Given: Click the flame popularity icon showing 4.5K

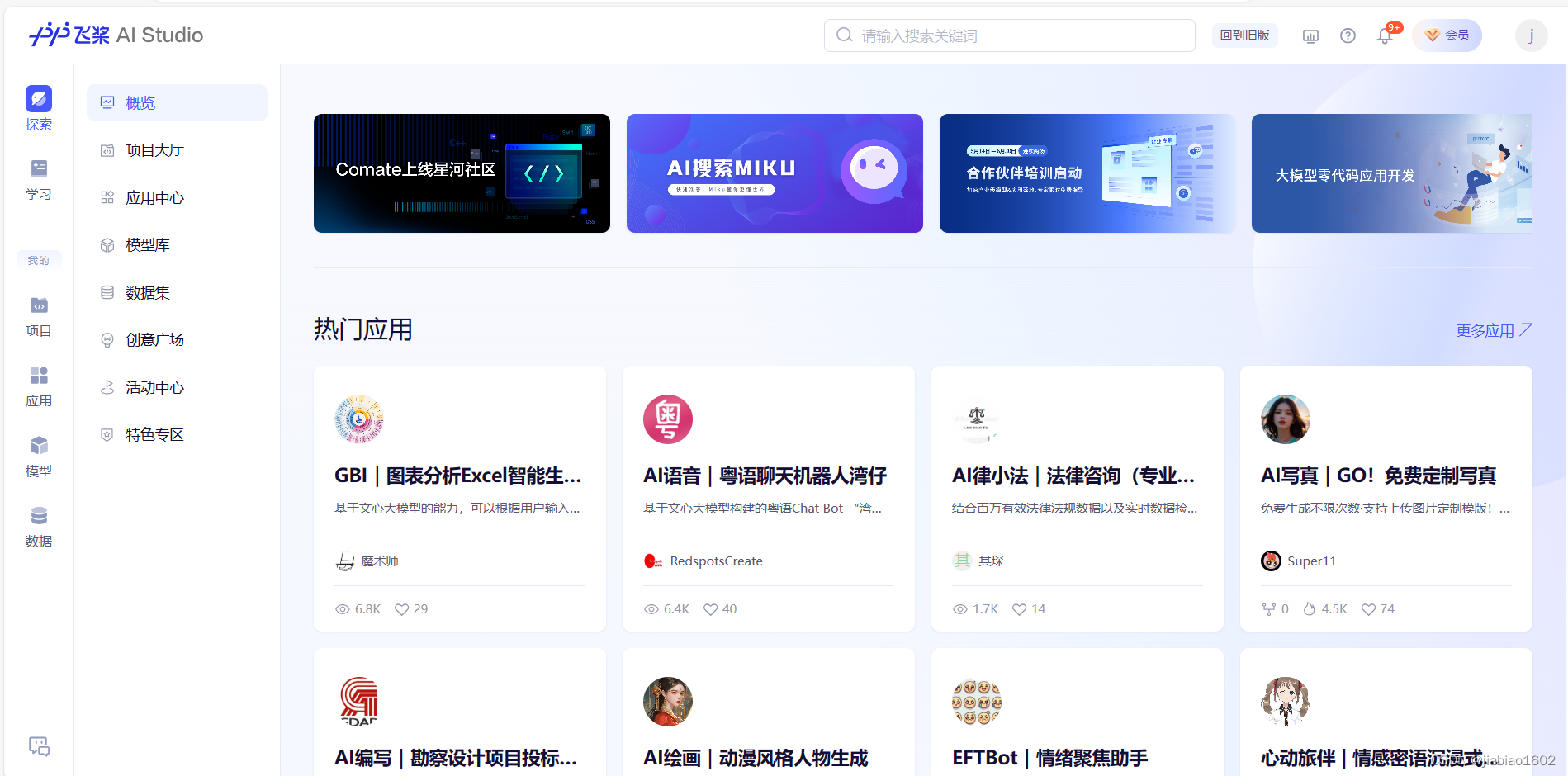Looking at the screenshot, I should (1310, 609).
